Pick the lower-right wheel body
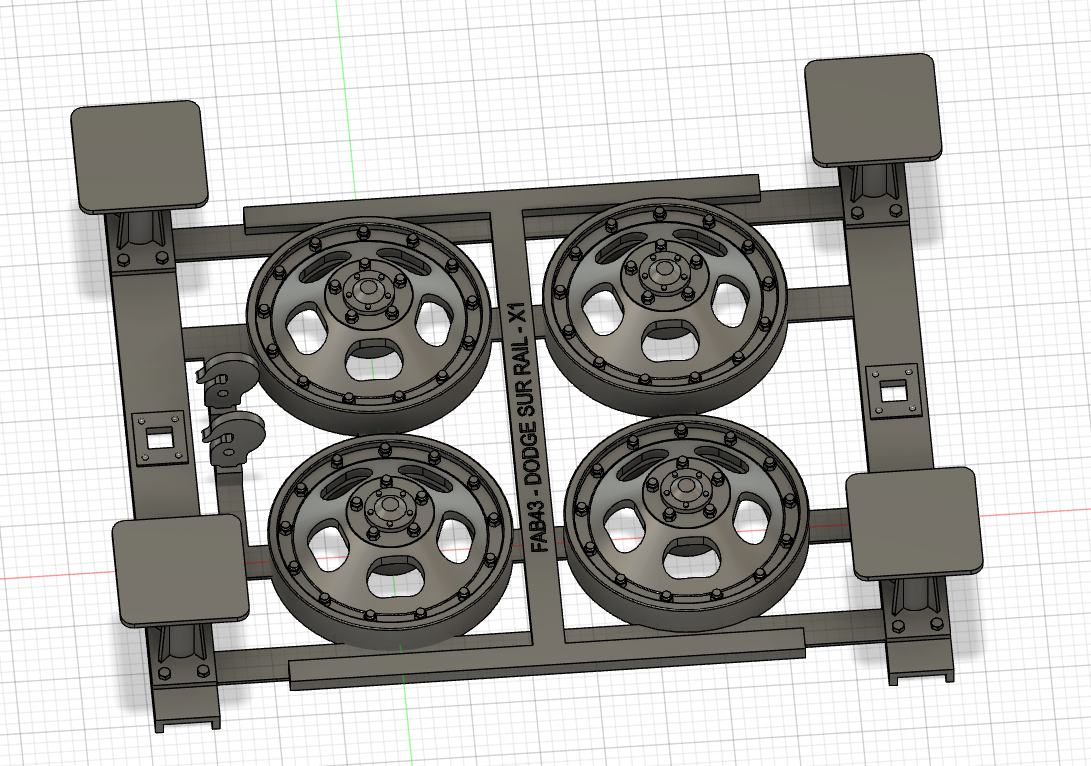This screenshot has width=1091, height=766. [687, 524]
